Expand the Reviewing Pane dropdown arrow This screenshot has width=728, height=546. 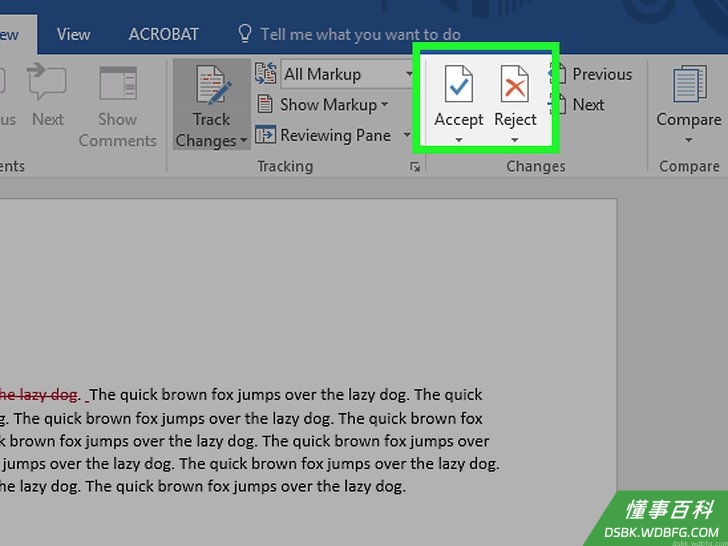[407, 135]
